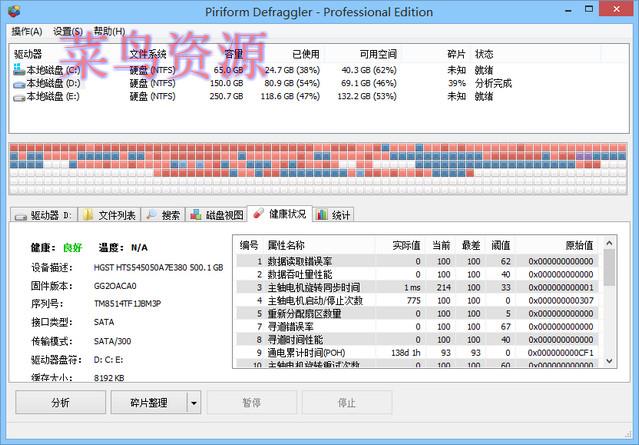The height and width of the screenshot is (445, 639).
Task: Click the raw value 0x00000000CF1
Action: tap(560, 352)
